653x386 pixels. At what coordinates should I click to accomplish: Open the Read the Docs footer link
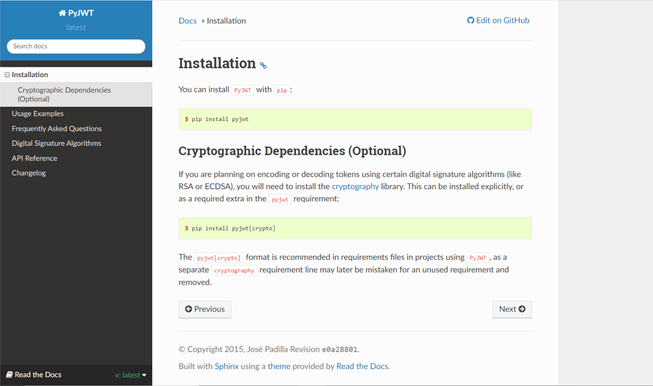point(362,366)
